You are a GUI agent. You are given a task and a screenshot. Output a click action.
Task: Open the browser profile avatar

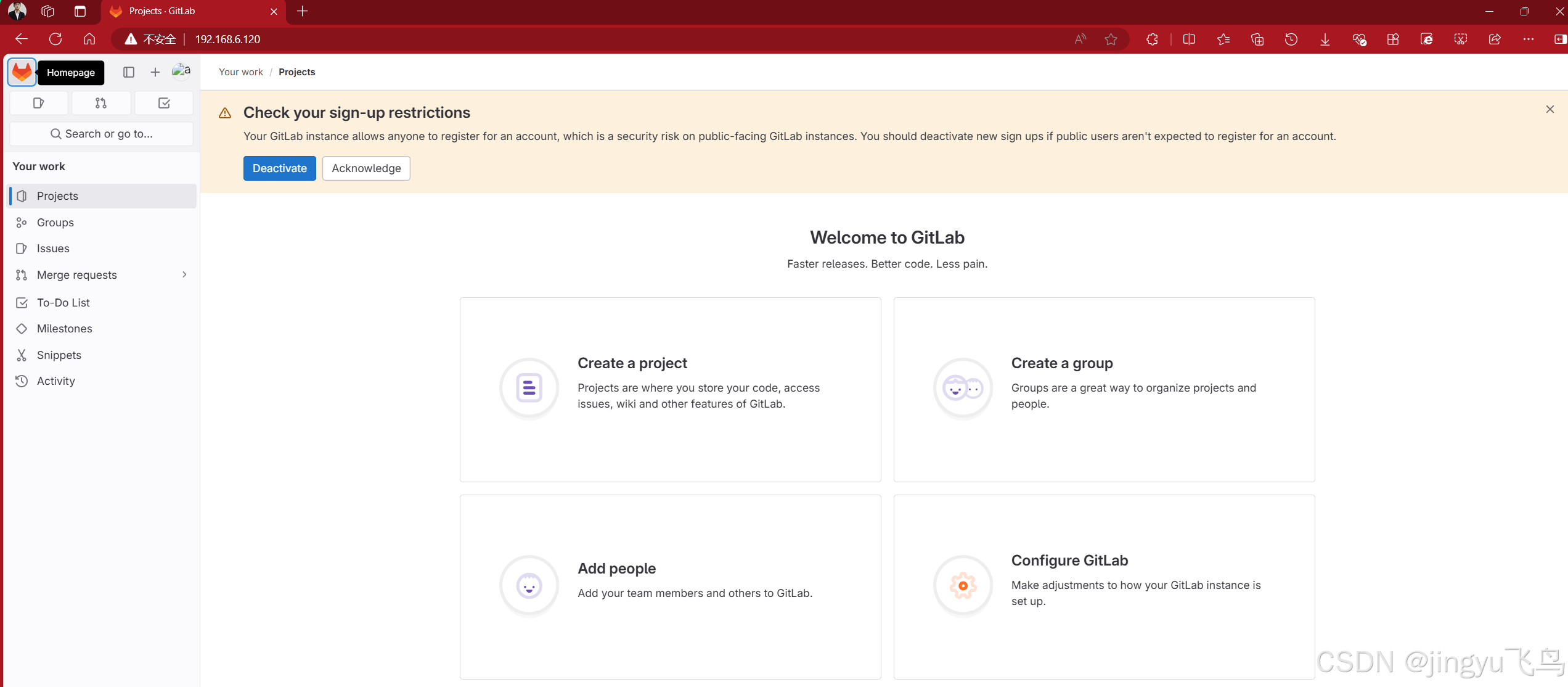(17, 11)
